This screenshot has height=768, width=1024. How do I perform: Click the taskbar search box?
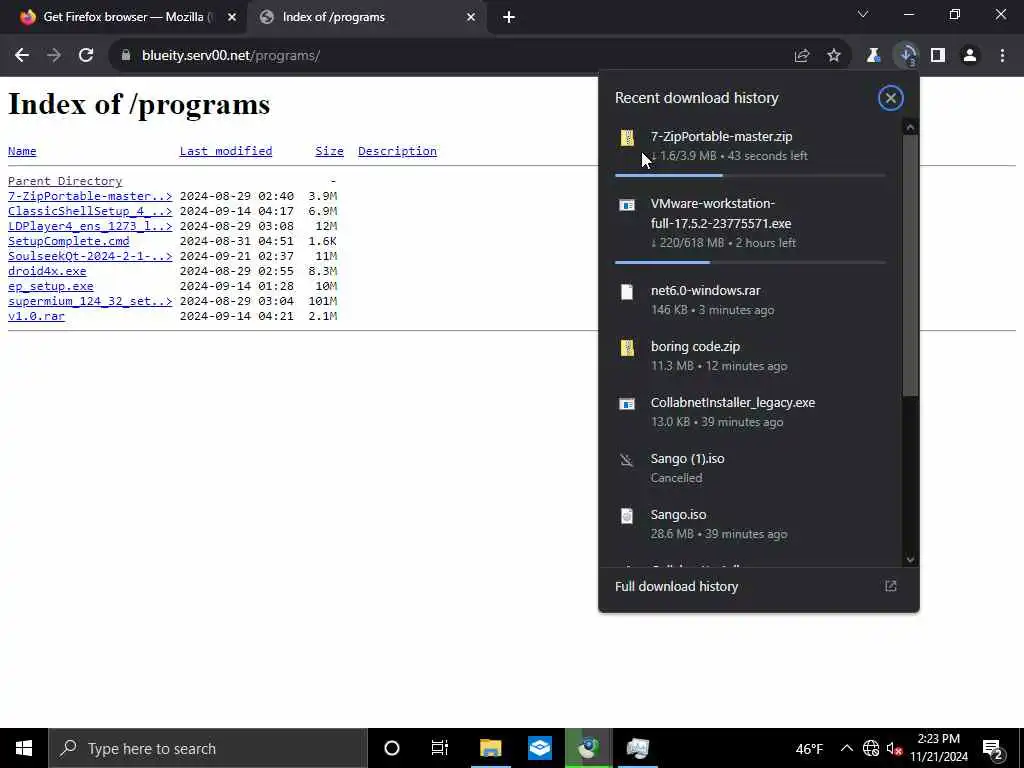click(208, 748)
